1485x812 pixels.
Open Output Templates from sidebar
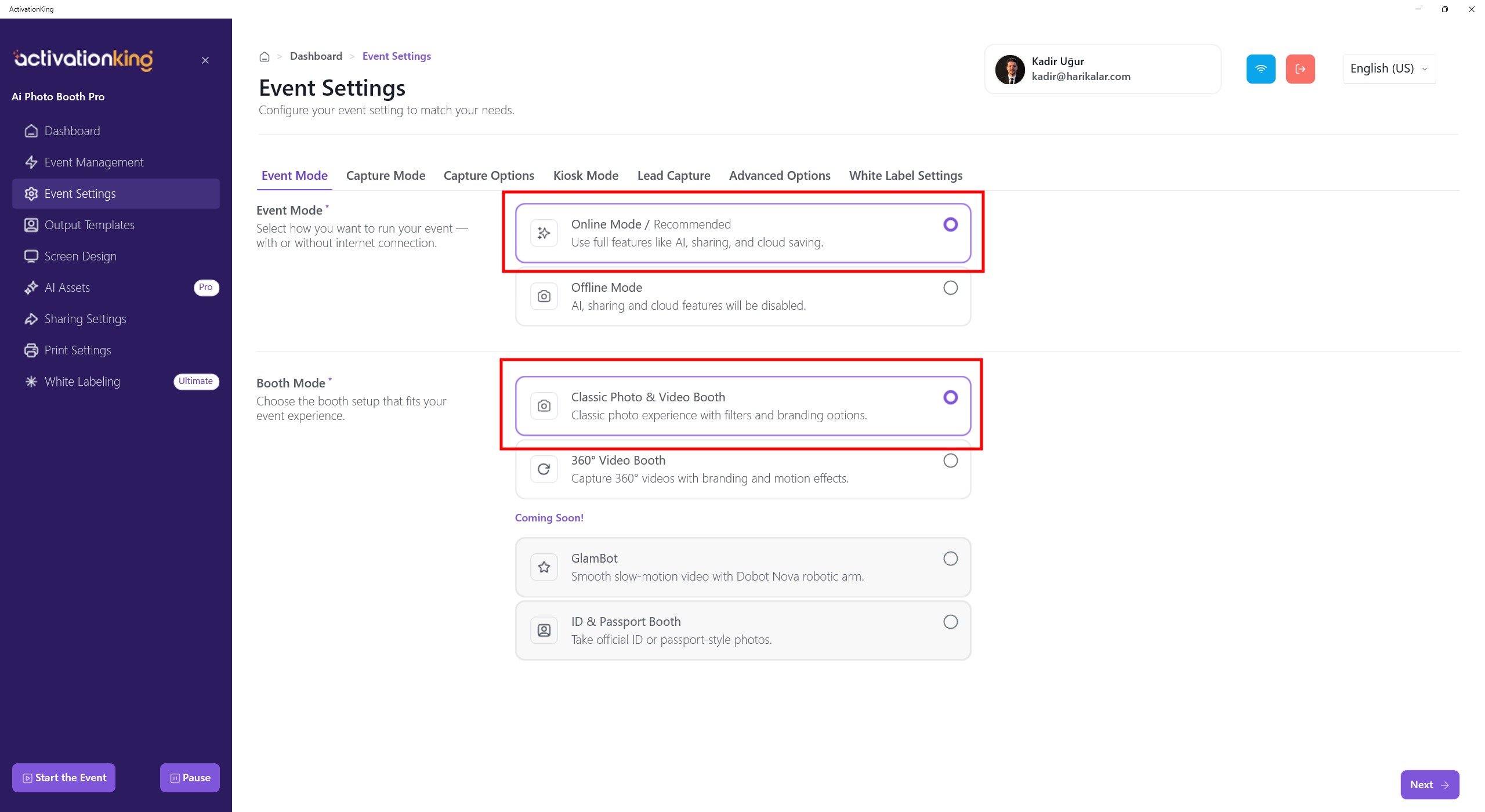pos(89,225)
